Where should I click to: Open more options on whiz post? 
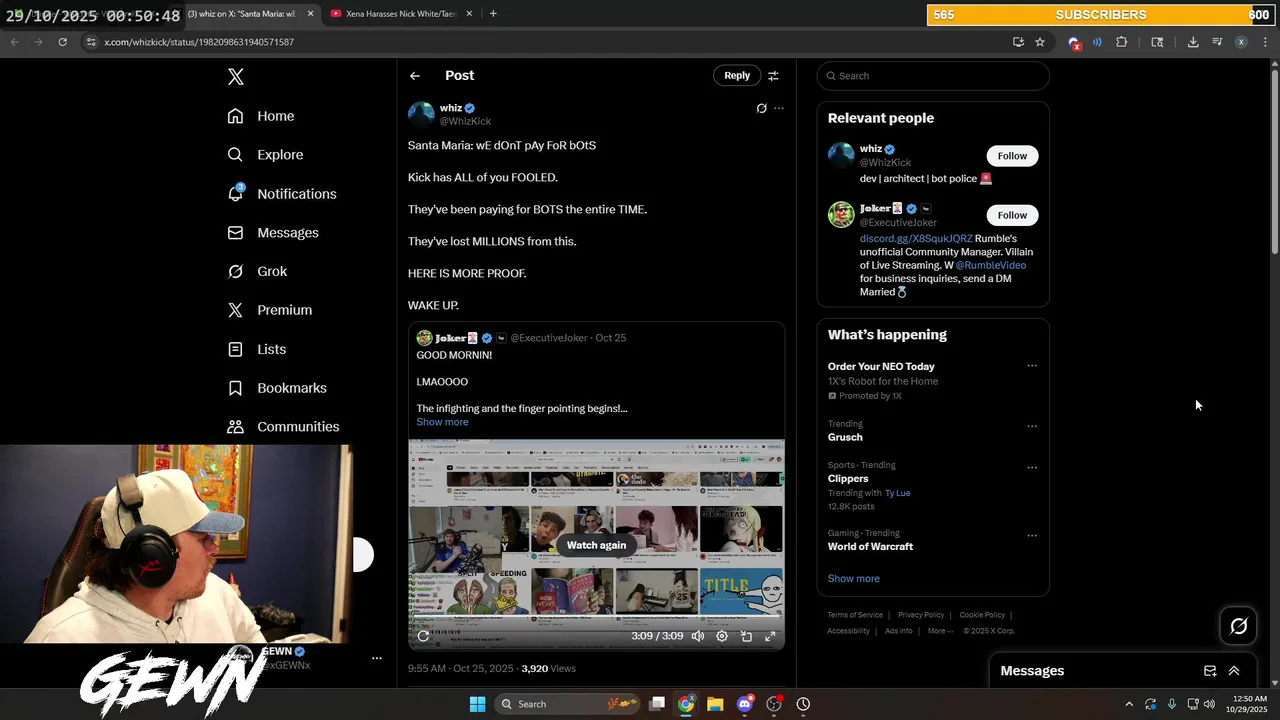(x=779, y=108)
